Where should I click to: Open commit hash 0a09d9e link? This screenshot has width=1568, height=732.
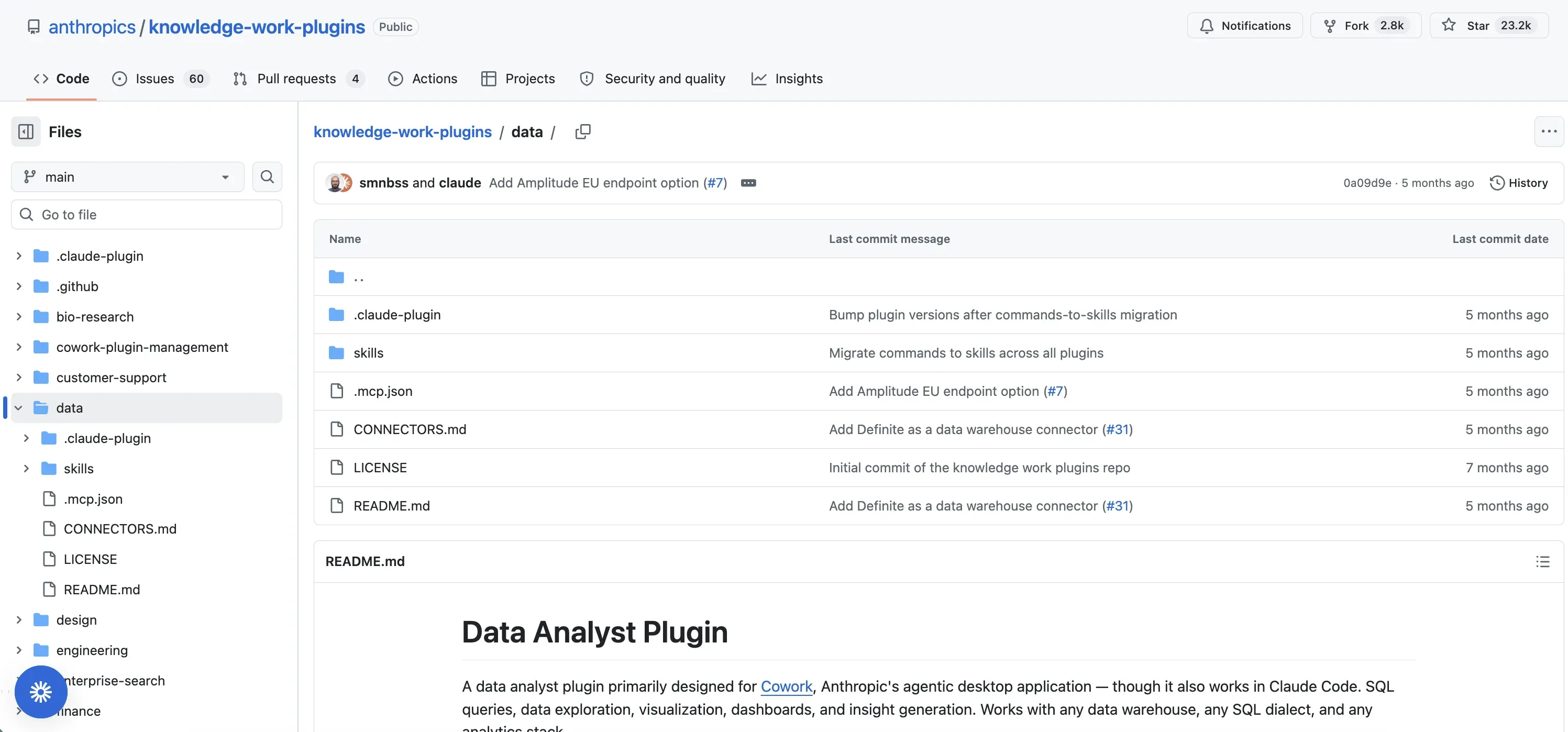(1367, 183)
